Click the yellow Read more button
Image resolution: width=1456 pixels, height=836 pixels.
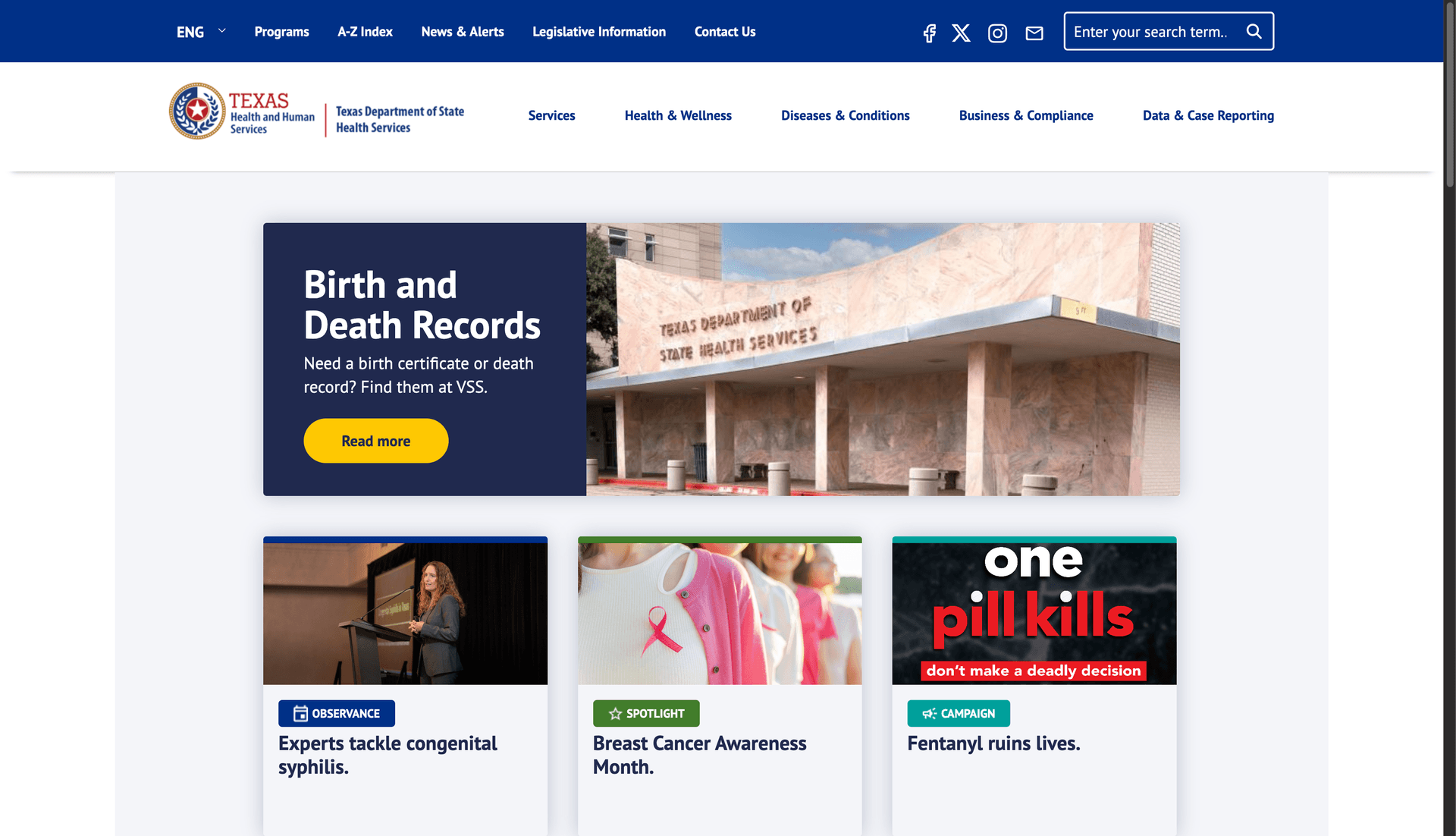click(376, 441)
